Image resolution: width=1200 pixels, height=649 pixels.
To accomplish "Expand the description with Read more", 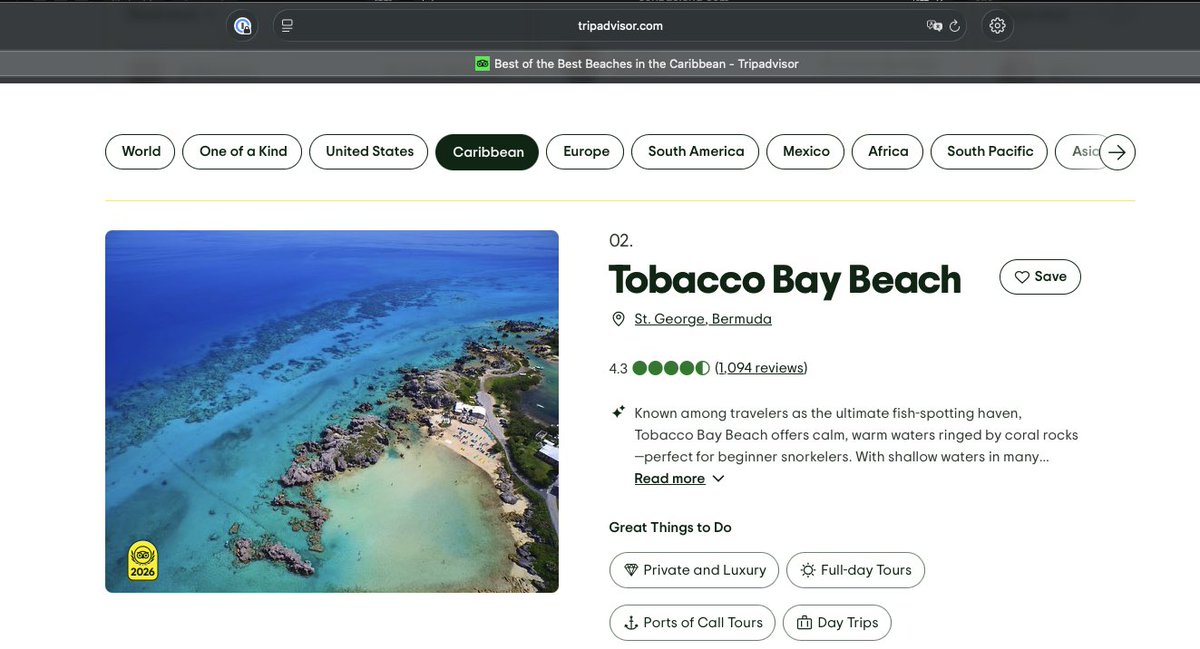I will (x=670, y=479).
